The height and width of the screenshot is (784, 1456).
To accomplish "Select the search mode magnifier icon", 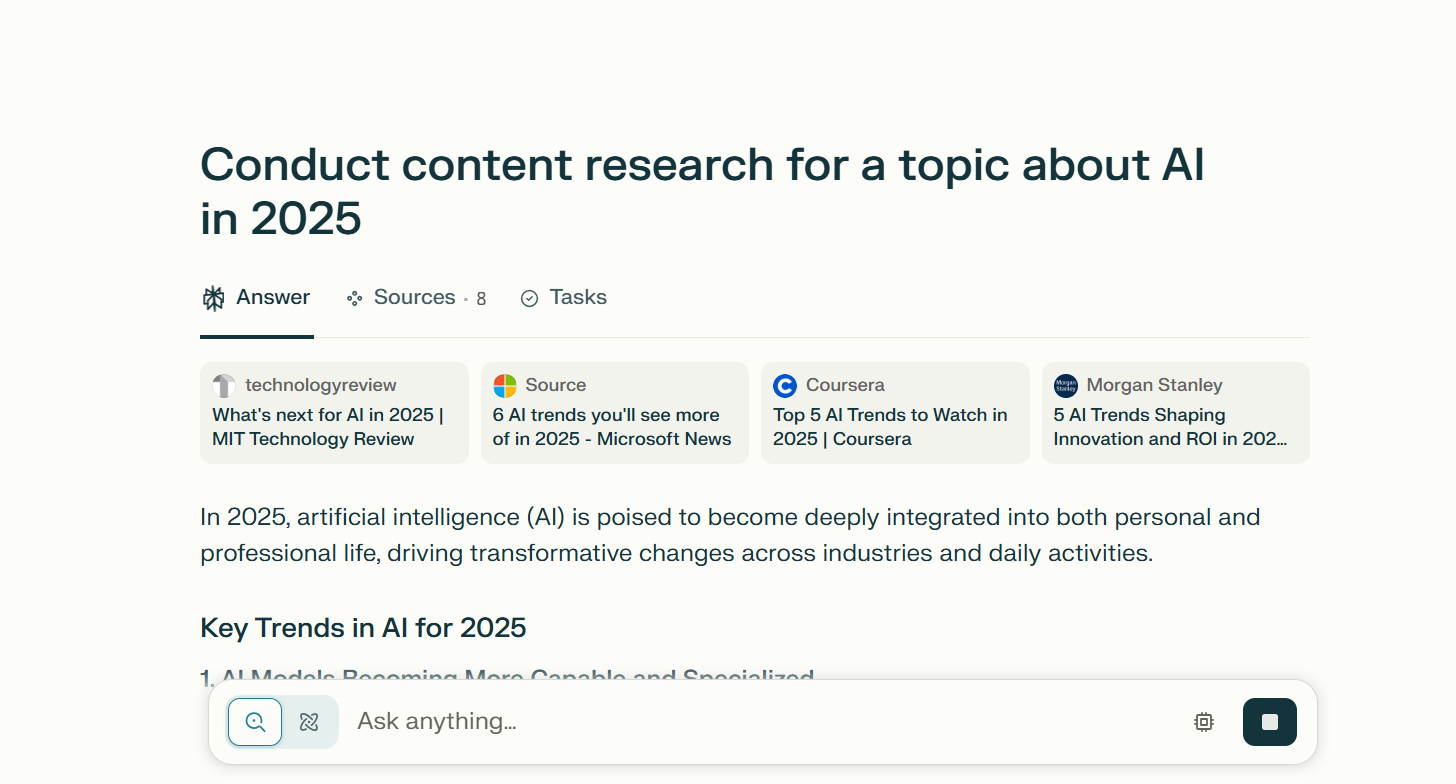I will click(x=254, y=721).
